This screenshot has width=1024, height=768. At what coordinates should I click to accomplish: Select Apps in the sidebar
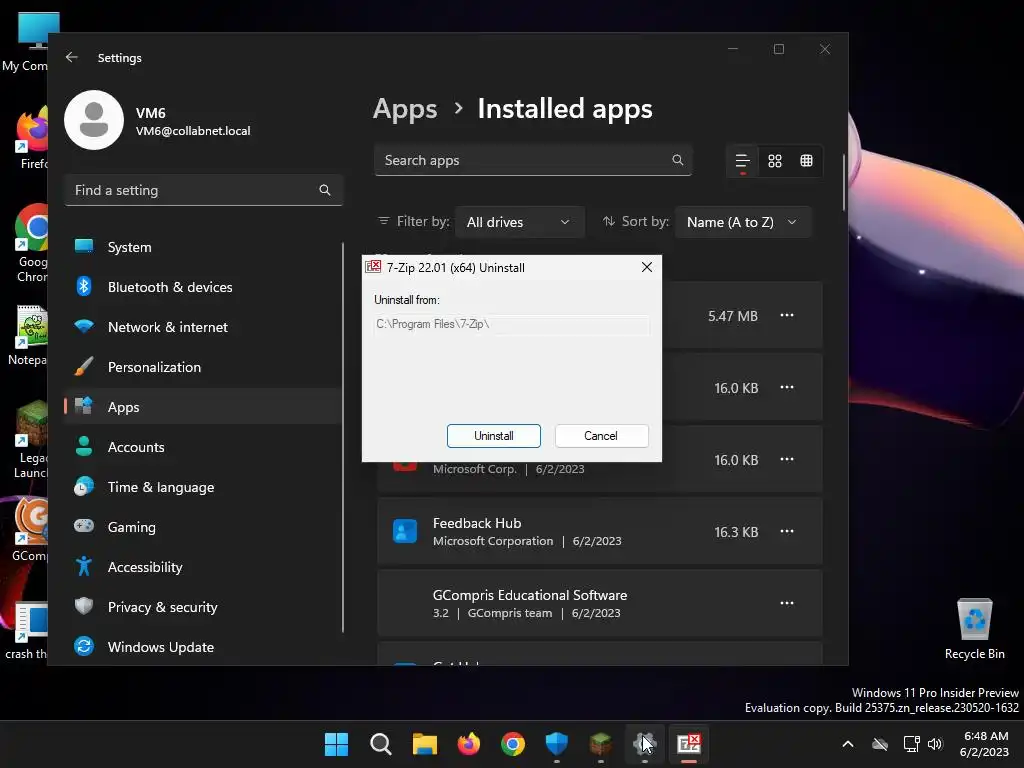click(203, 407)
